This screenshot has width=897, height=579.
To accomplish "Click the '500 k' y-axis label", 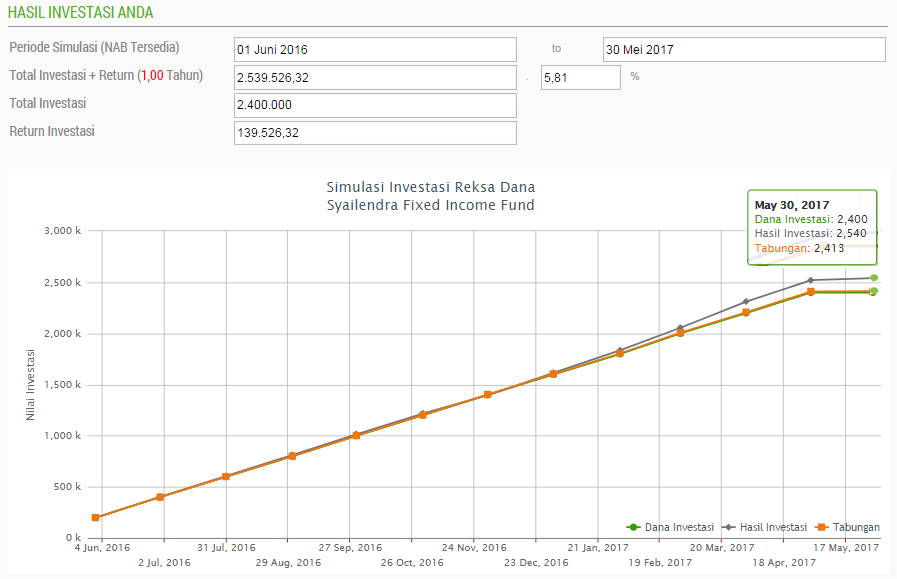I will click(x=67, y=486).
